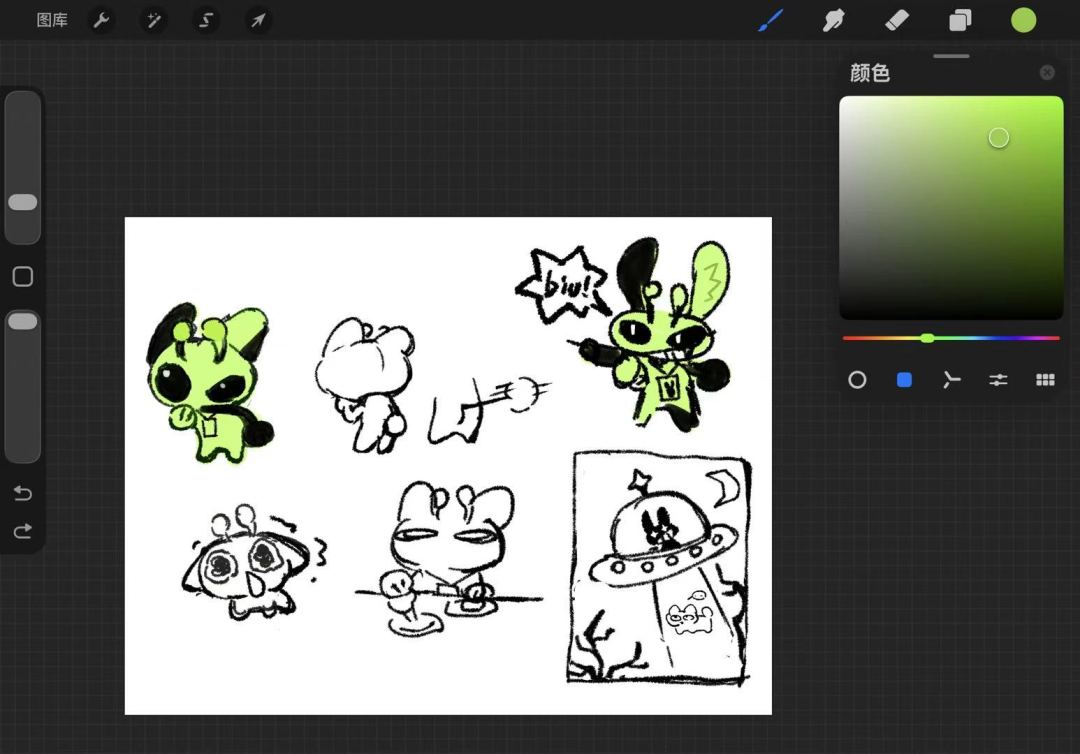Open the Layers panel

tap(960, 20)
